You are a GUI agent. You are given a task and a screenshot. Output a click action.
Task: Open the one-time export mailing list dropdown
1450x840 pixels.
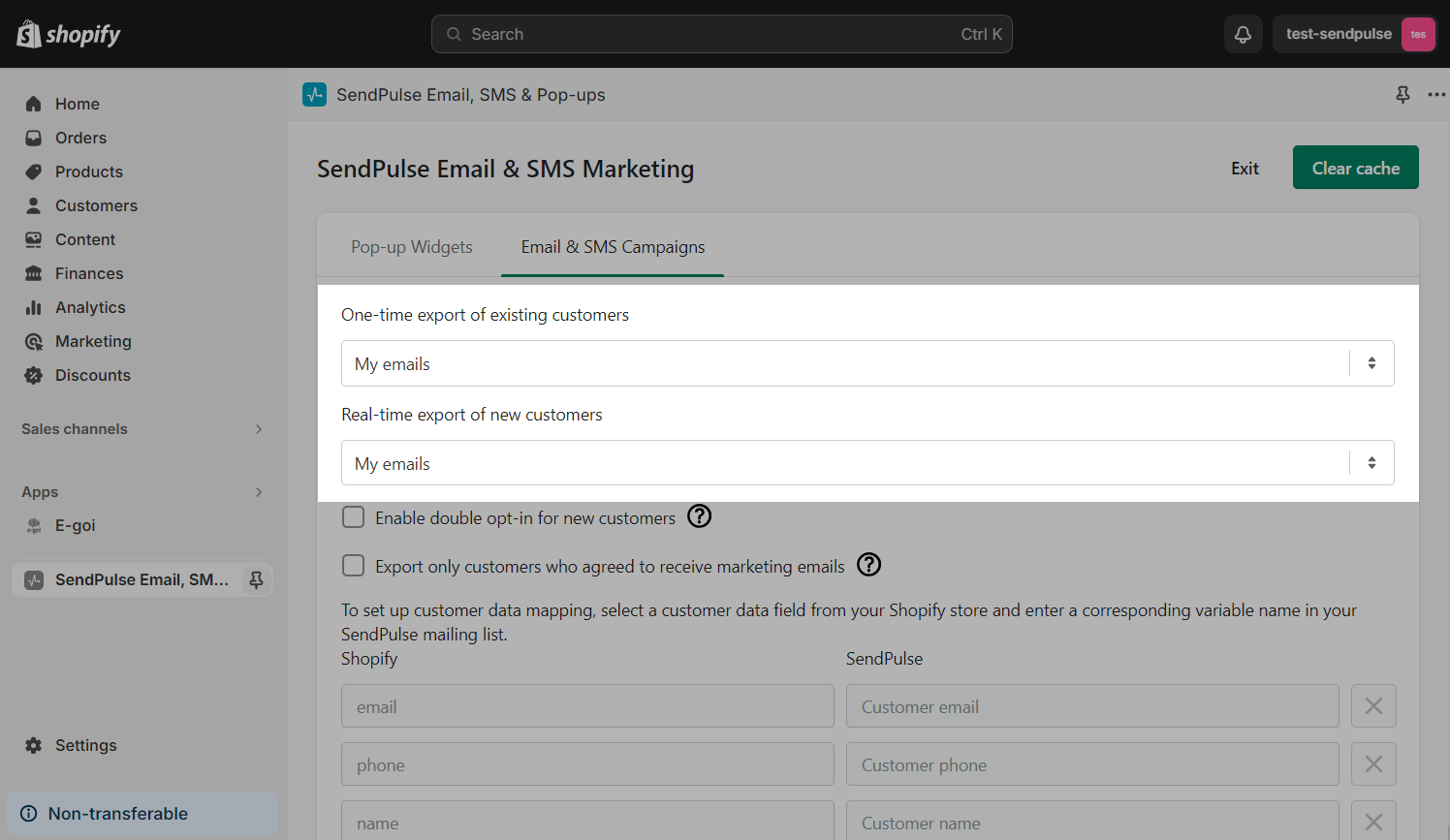tap(867, 363)
